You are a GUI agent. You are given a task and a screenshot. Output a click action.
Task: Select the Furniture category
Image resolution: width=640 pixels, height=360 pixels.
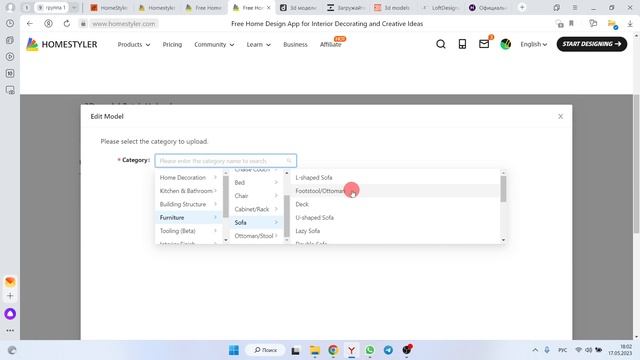coord(188,218)
